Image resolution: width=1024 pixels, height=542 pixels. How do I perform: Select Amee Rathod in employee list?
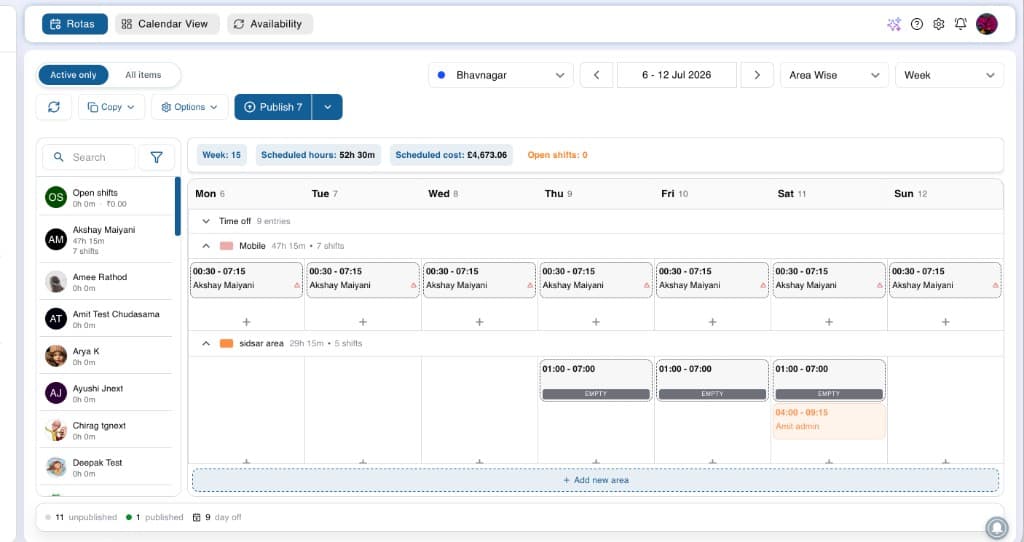[x=106, y=282]
